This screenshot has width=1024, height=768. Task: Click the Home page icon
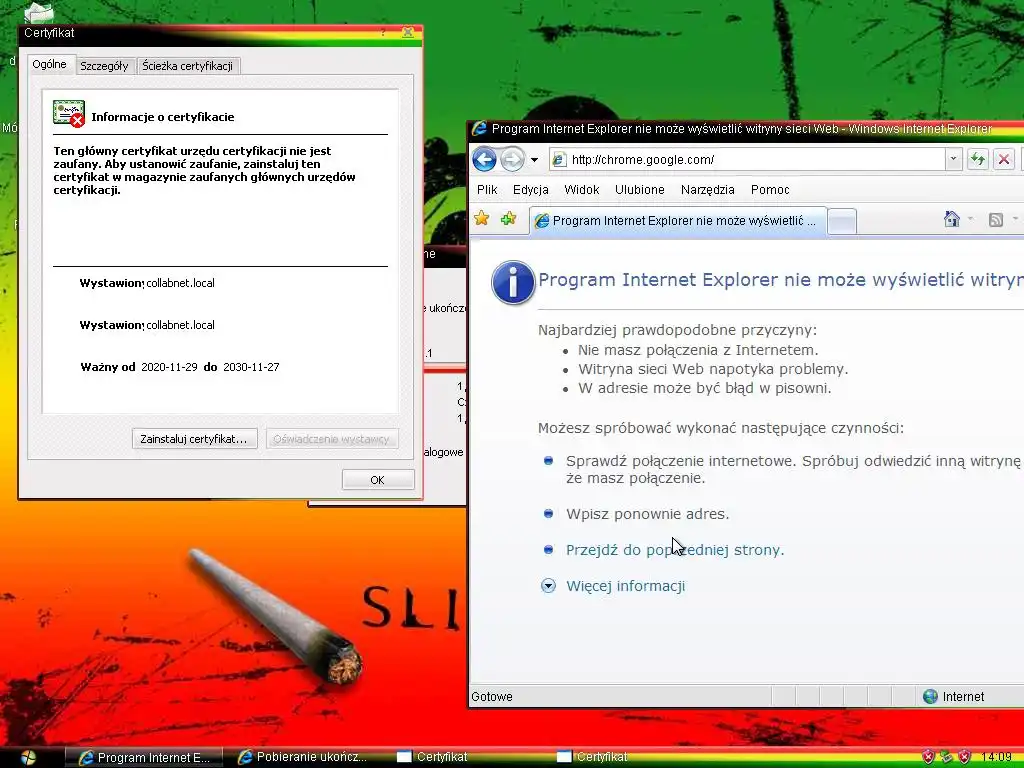click(x=952, y=219)
